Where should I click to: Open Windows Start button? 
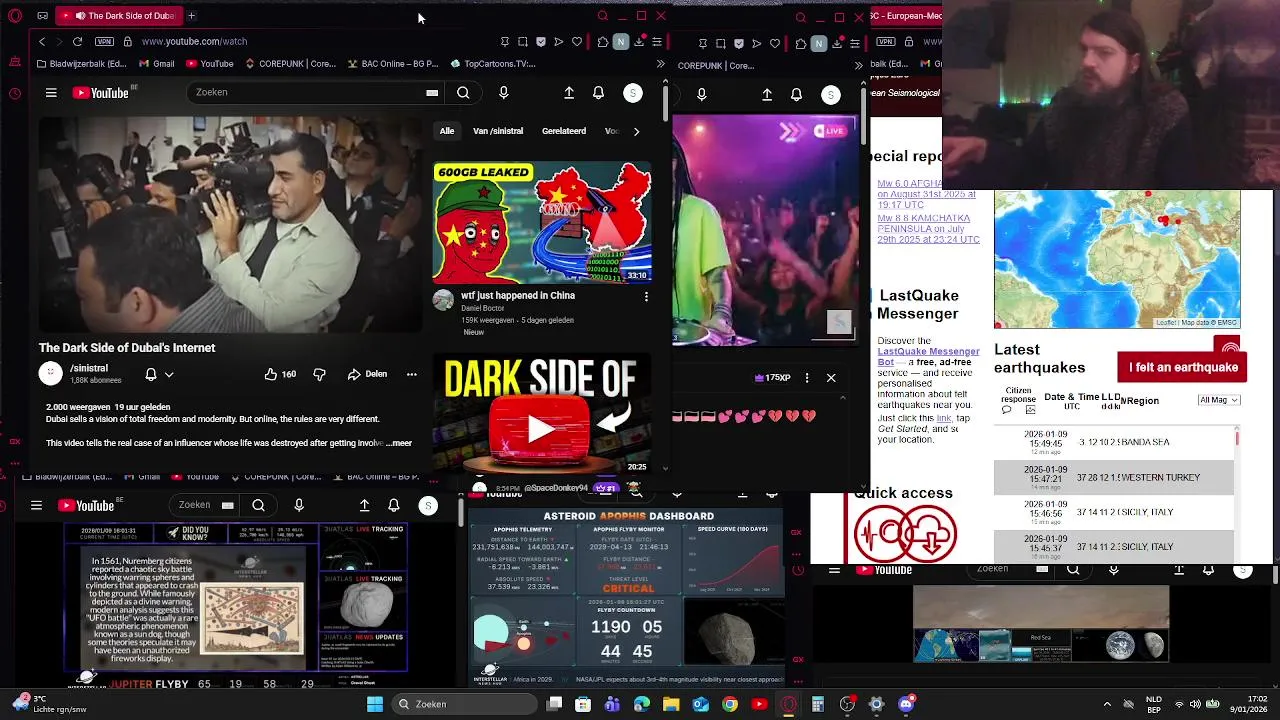click(x=375, y=704)
